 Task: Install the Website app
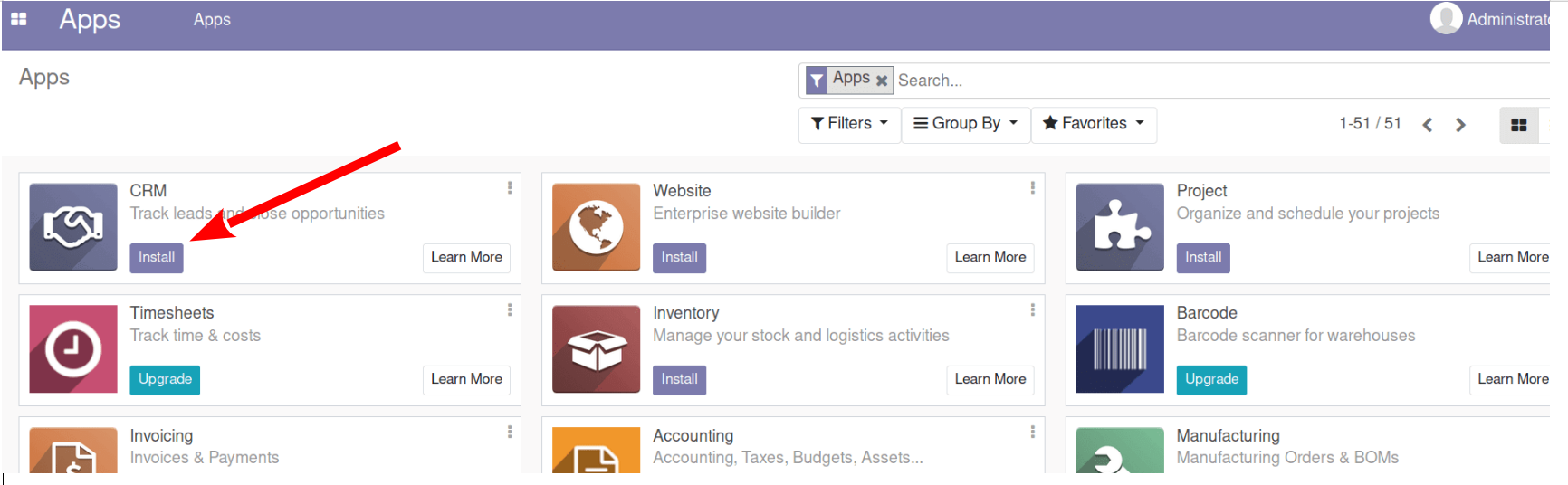(x=679, y=258)
